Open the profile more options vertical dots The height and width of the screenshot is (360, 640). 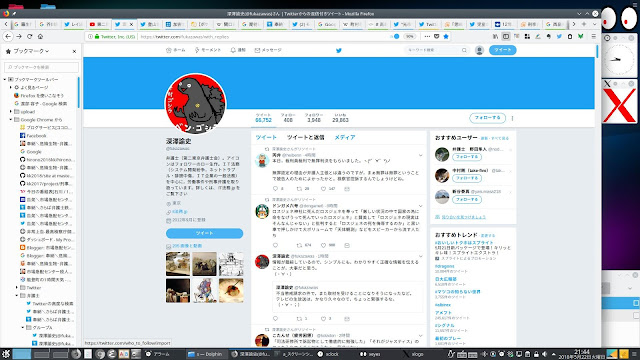[512, 118]
